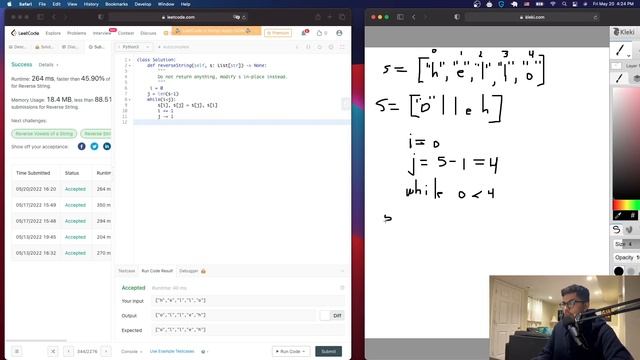Open the Bookmarks menu
Image resolution: width=640 pixels, height=360 pixels.
tap(116, 4)
